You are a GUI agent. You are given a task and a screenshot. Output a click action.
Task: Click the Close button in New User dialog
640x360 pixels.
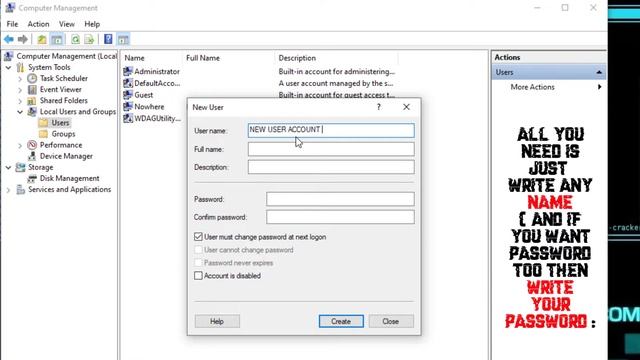click(391, 321)
